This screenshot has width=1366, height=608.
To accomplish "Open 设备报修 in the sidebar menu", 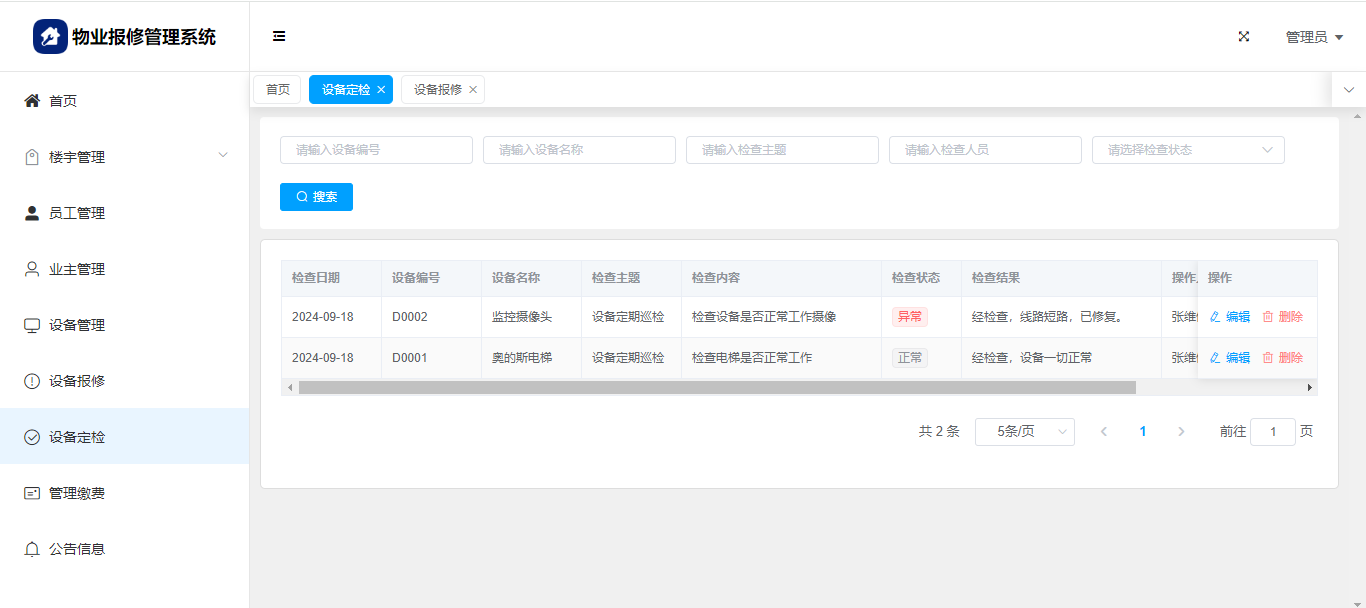I will [x=77, y=381].
